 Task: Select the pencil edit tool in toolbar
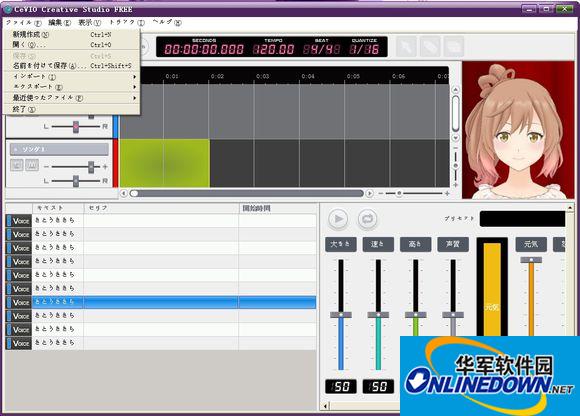click(x=430, y=47)
